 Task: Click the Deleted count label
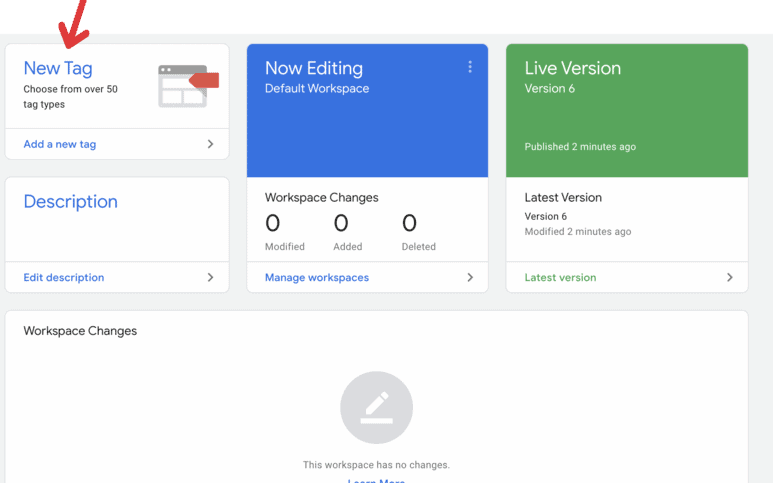[419, 246]
